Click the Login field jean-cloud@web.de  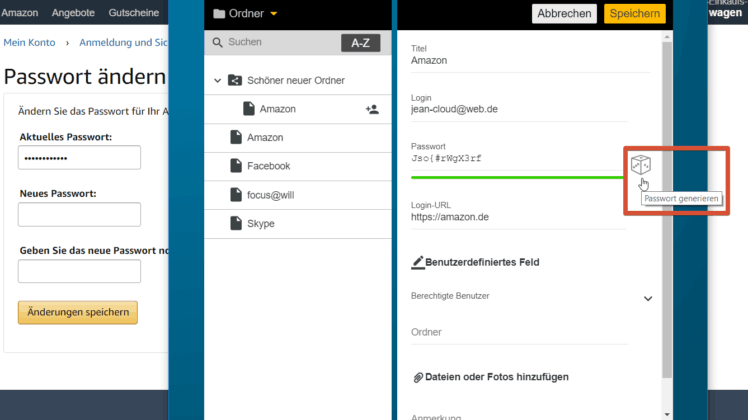pyautogui.click(x=519, y=109)
